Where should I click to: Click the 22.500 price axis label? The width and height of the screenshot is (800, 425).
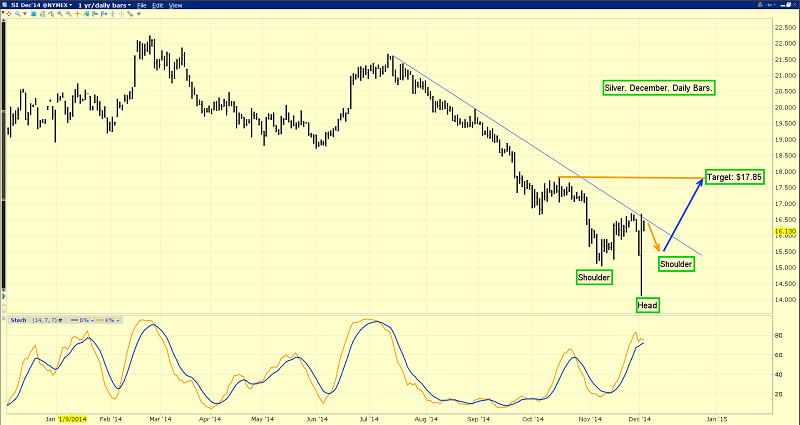[x=784, y=28]
